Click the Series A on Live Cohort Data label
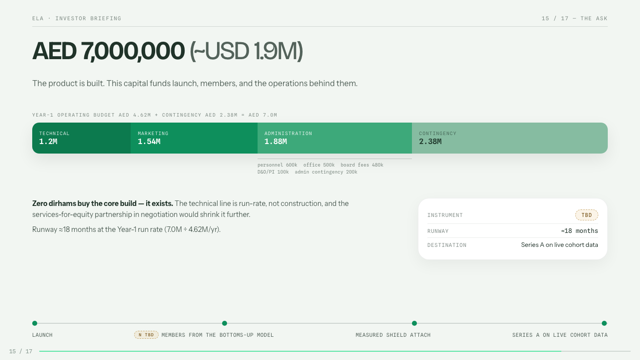The image size is (640, 360). pyautogui.click(x=560, y=335)
